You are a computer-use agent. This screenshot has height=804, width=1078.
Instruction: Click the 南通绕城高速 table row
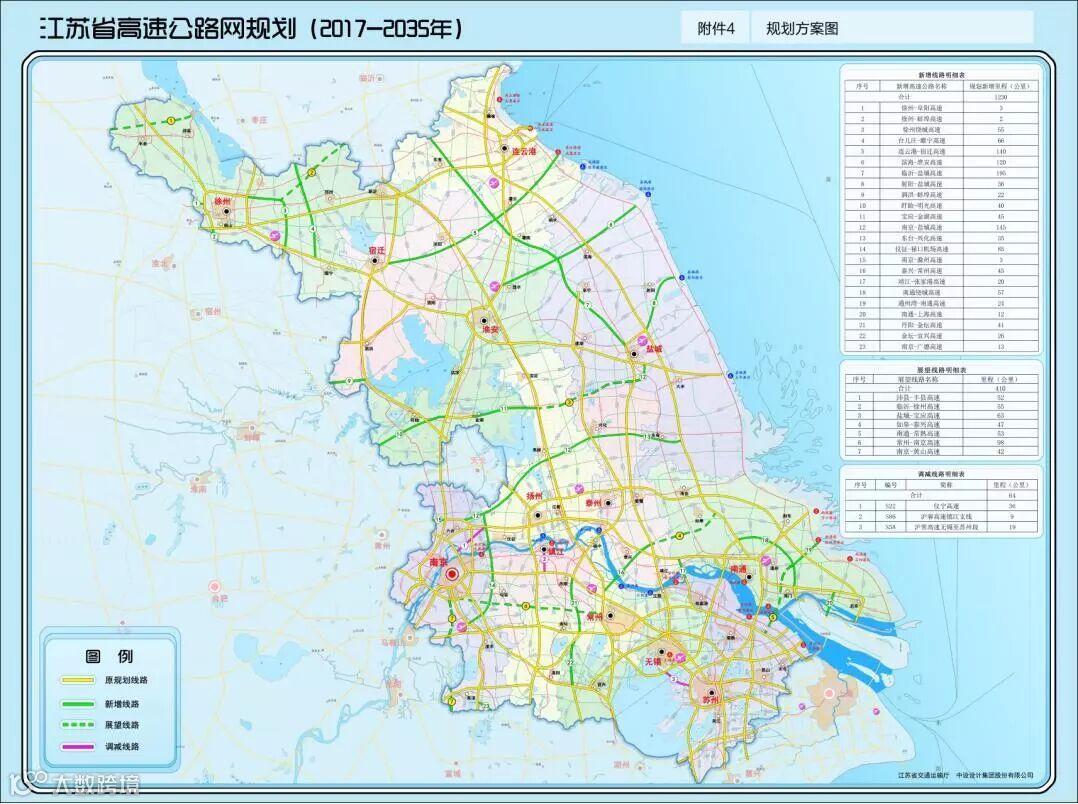(940, 292)
